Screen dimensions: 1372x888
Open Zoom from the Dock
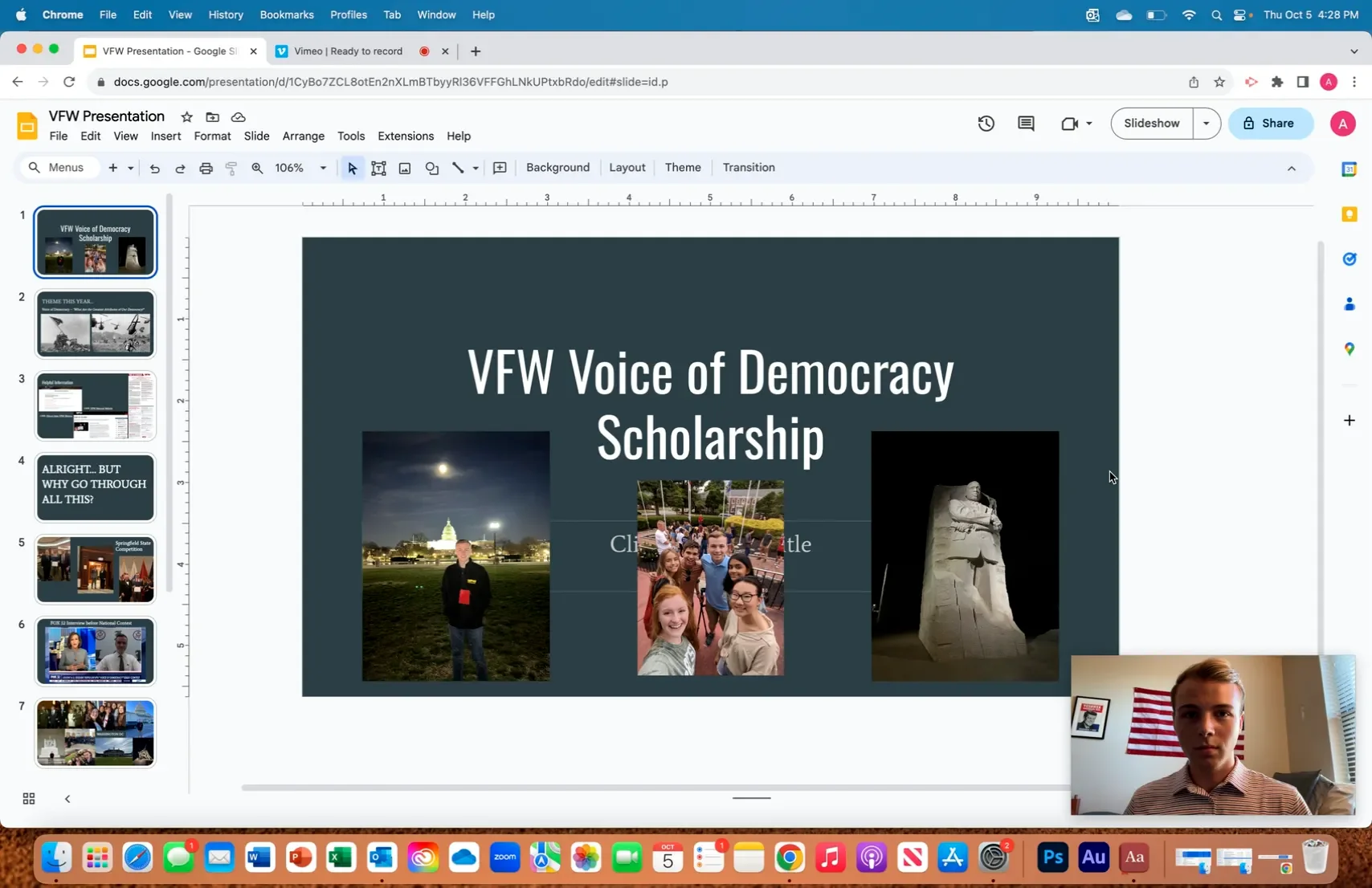tap(504, 857)
